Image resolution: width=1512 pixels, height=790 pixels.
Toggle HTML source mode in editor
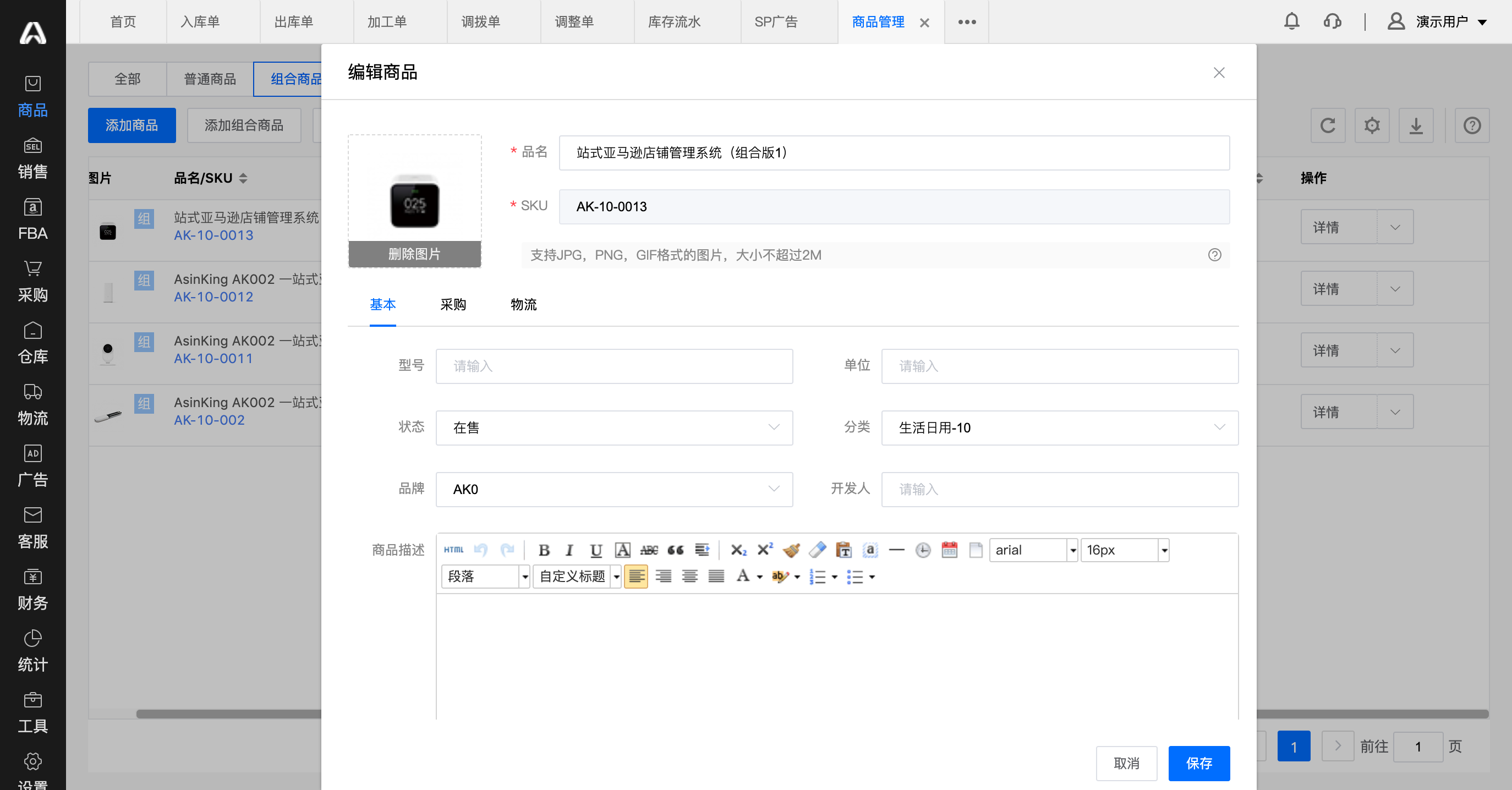(x=453, y=550)
